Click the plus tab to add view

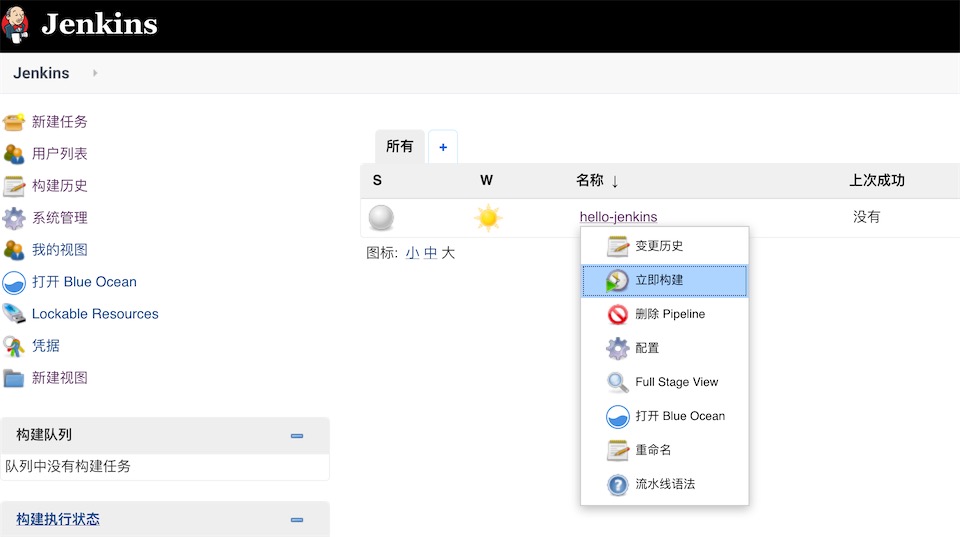point(443,147)
